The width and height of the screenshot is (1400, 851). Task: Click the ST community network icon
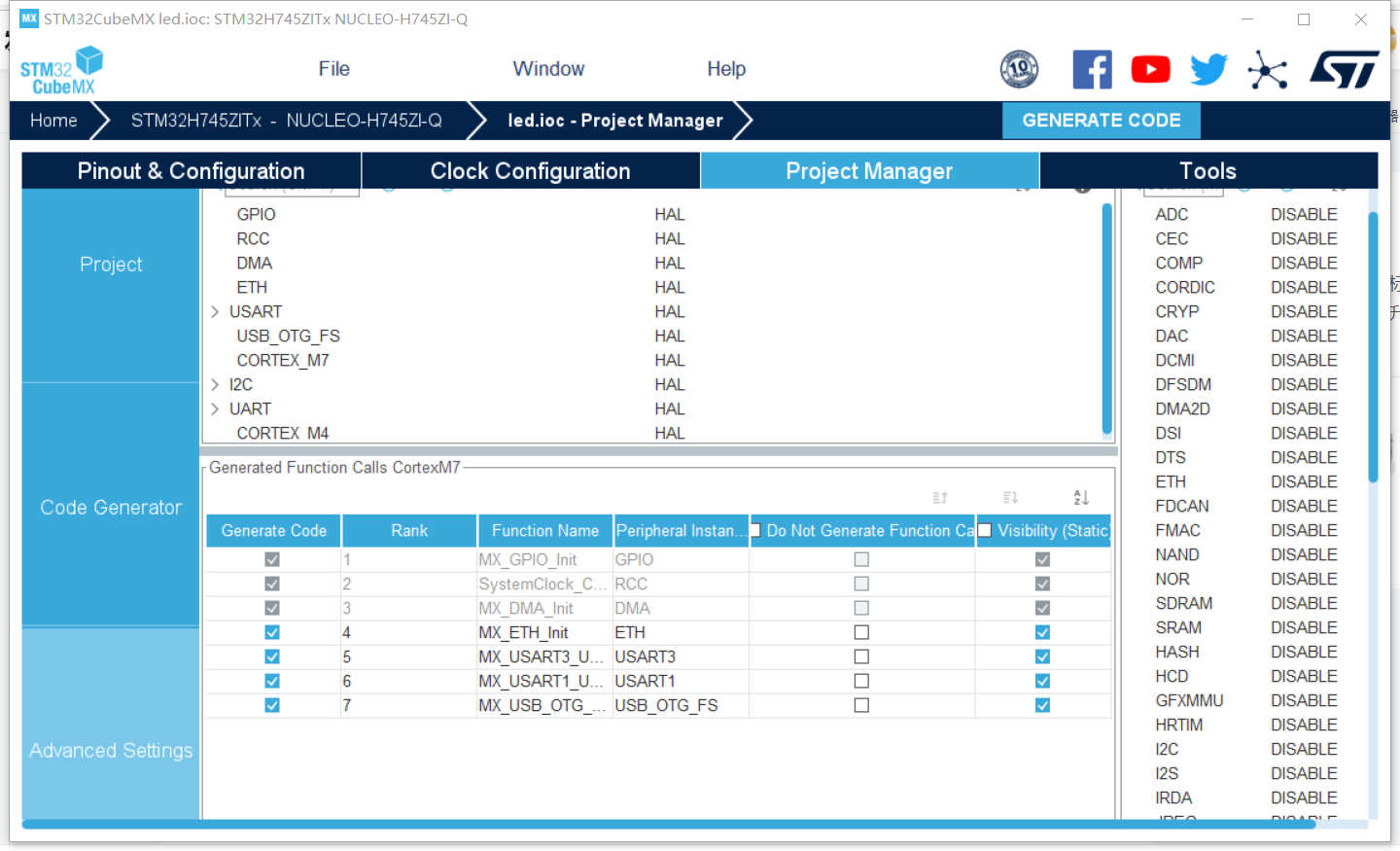(1267, 69)
